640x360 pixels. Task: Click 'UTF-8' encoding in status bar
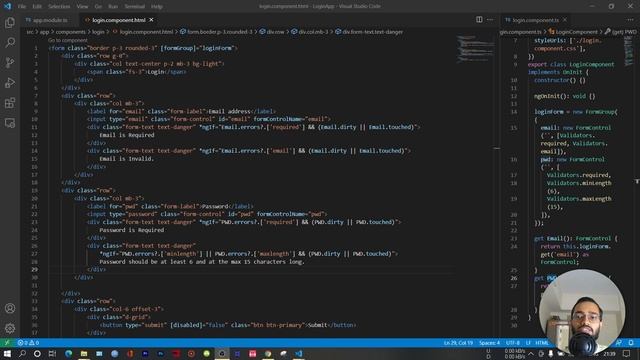click(x=513, y=343)
